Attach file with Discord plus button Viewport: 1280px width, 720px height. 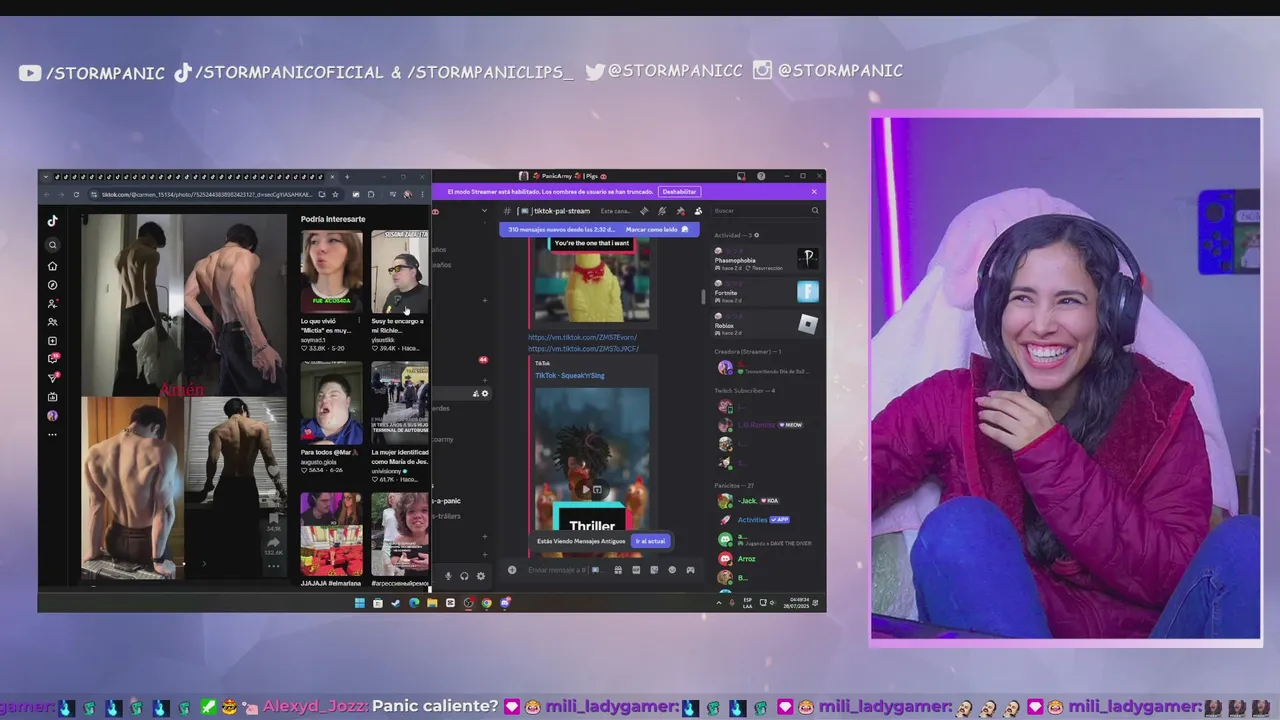pyautogui.click(x=512, y=570)
